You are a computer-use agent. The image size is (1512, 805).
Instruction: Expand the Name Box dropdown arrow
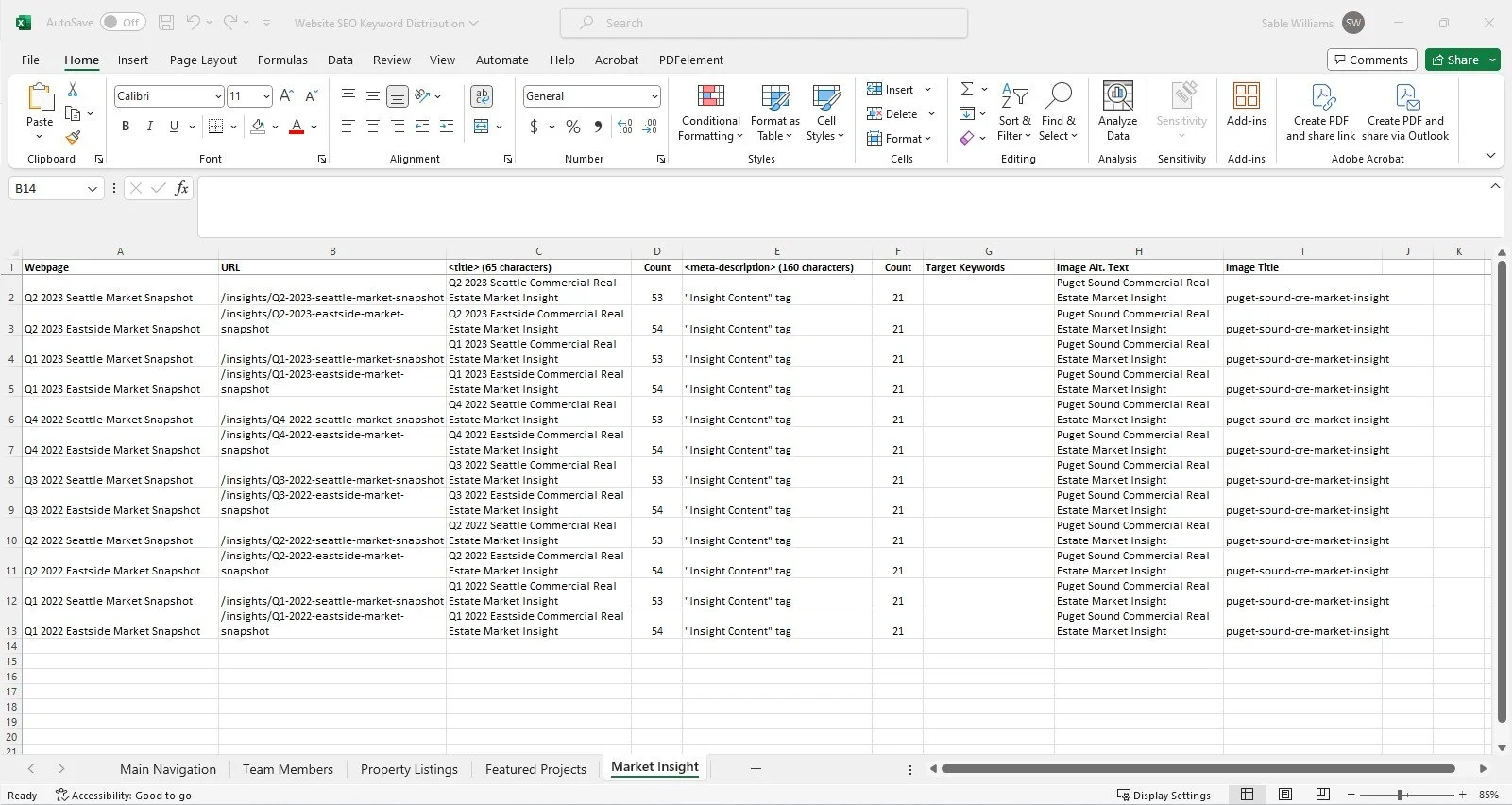pyautogui.click(x=93, y=189)
